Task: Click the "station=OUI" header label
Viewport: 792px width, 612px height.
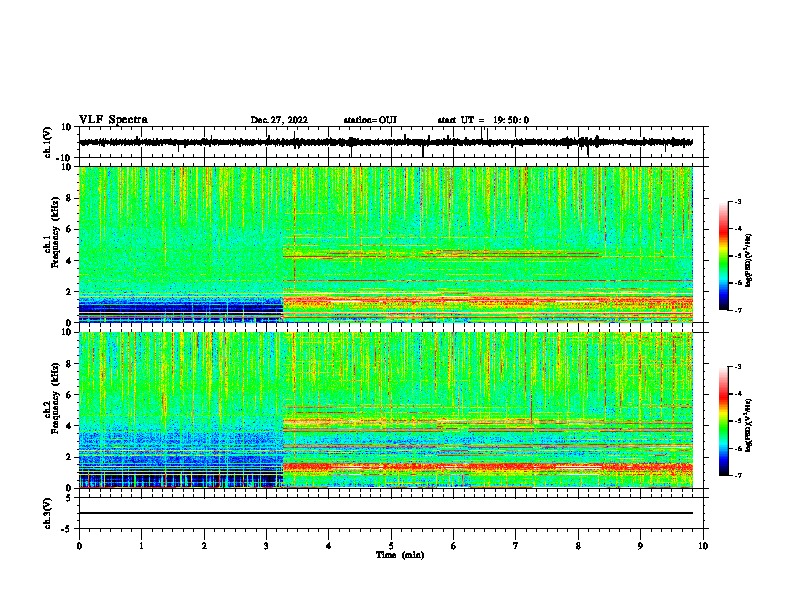Action: pos(370,120)
